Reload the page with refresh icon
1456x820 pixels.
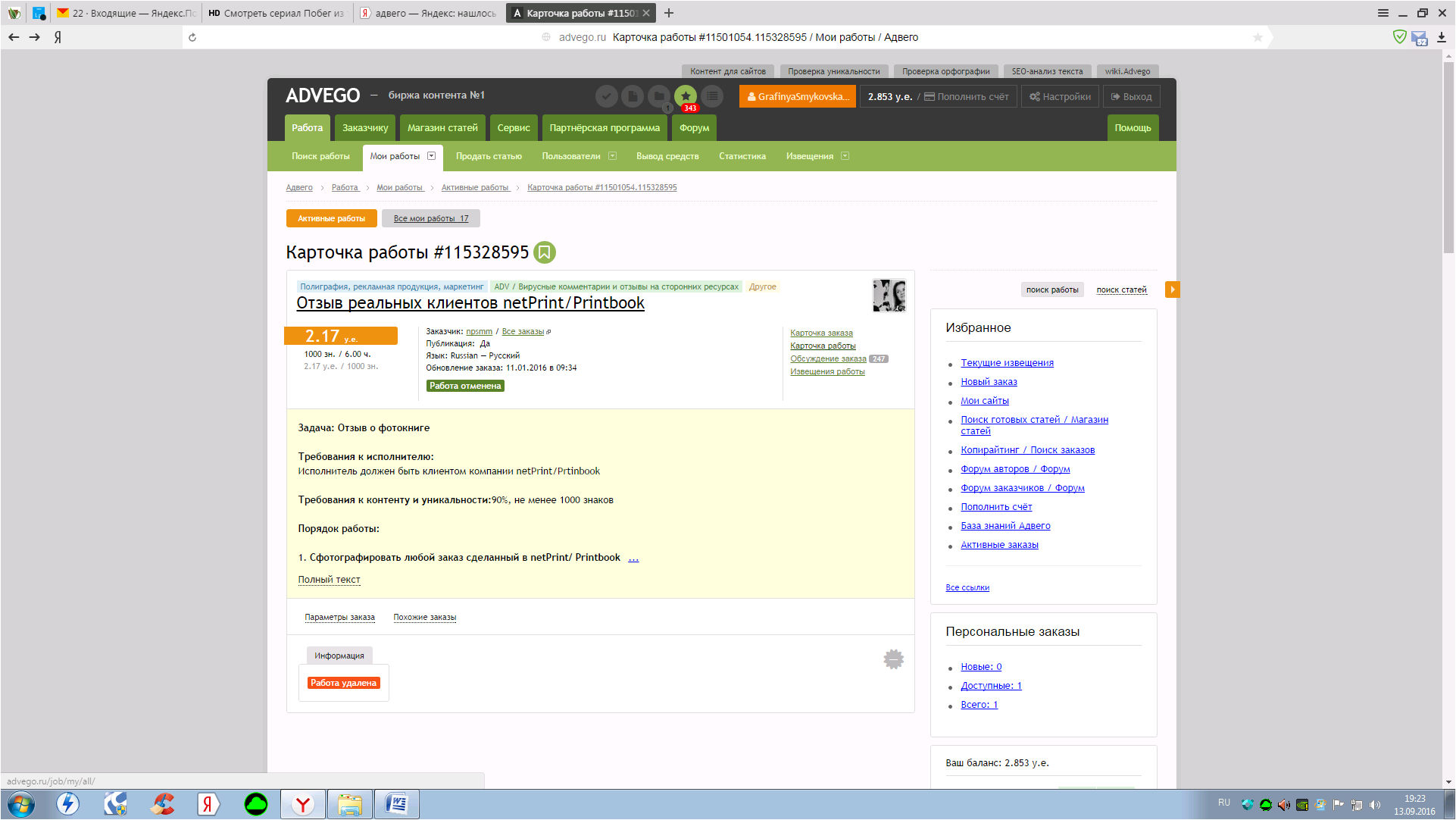coord(192,37)
